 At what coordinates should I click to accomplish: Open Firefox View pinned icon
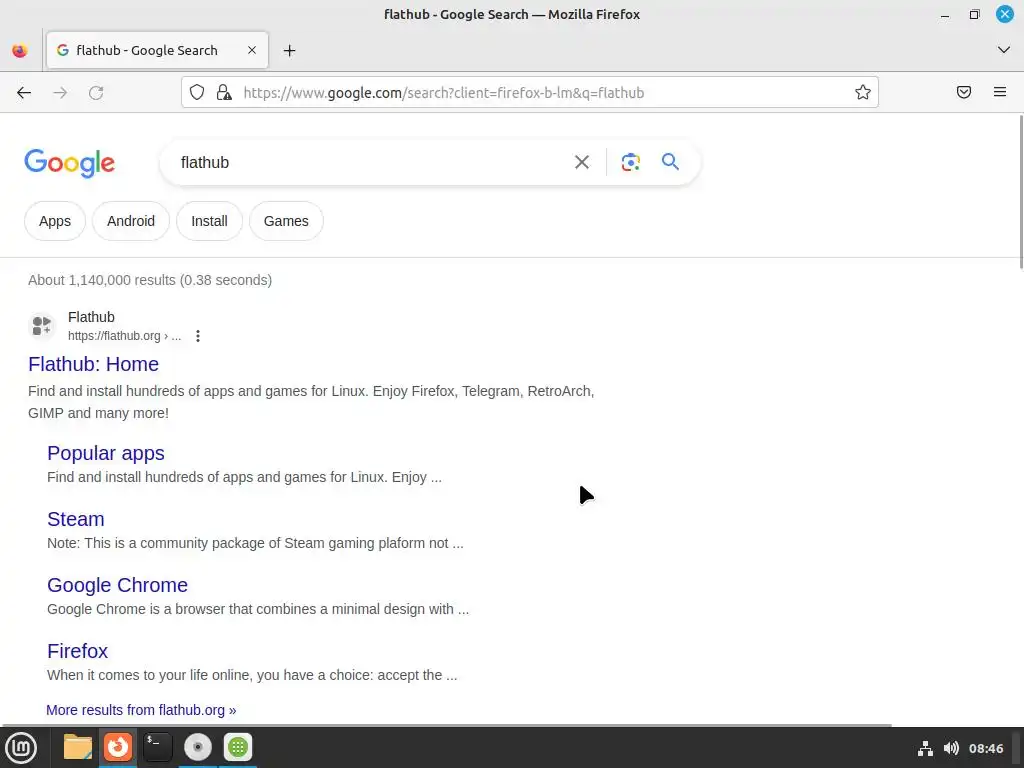[x=20, y=50]
